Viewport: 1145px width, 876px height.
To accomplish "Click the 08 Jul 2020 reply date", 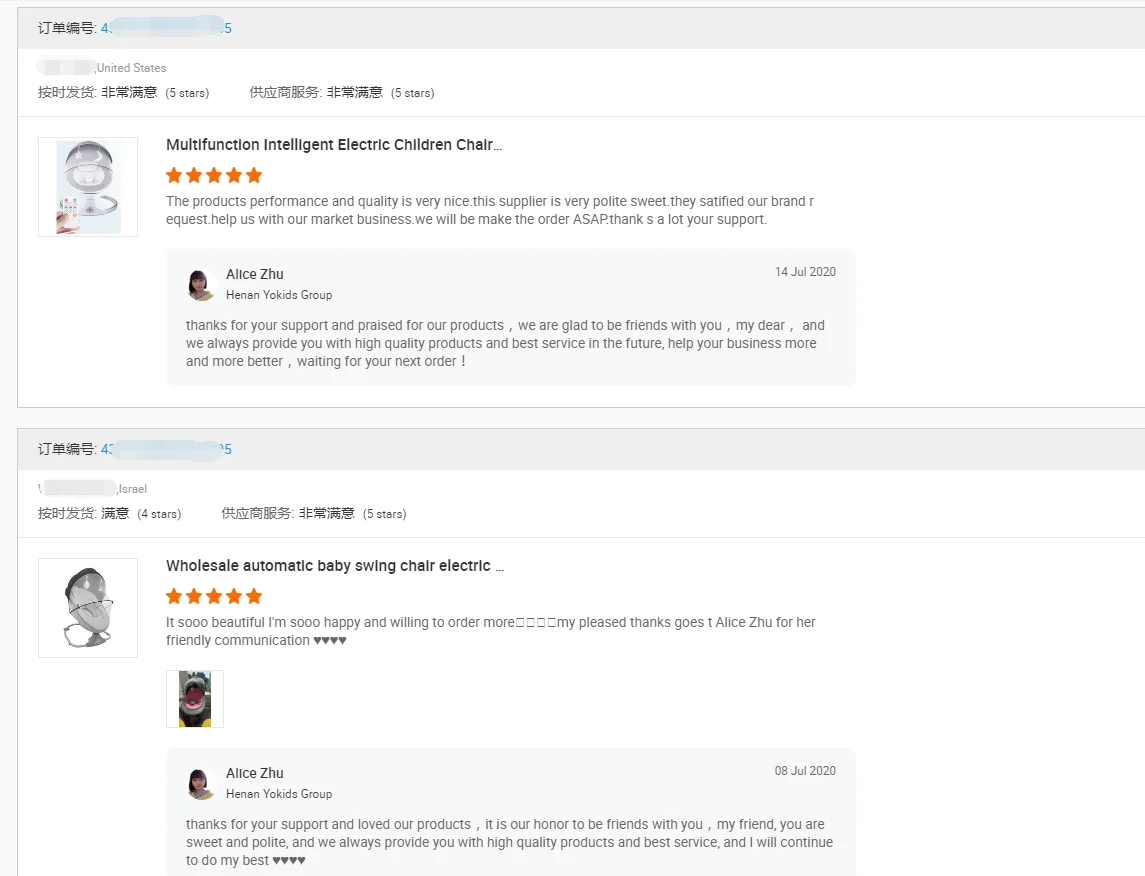I will click(805, 771).
